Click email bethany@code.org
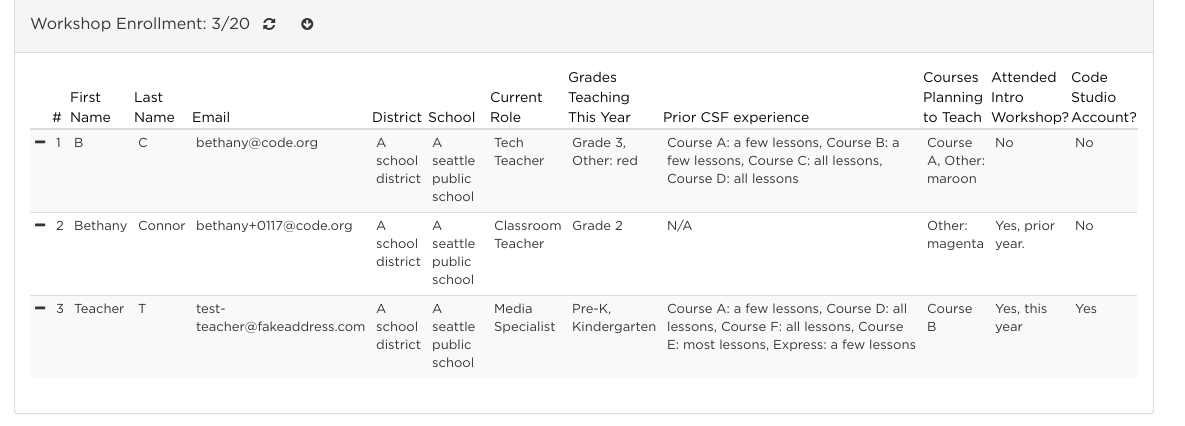The width and height of the screenshot is (1185, 426). pos(257,143)
